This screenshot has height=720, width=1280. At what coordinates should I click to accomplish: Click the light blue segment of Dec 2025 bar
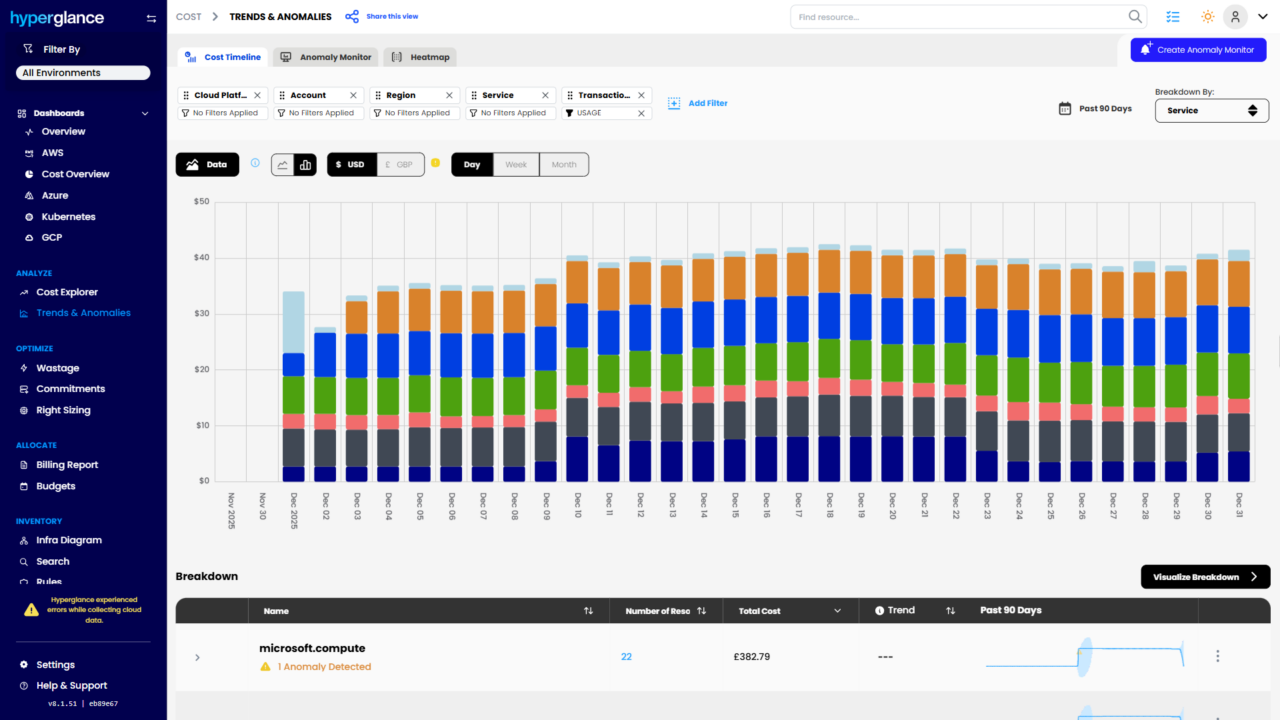[x=293, y=322]
